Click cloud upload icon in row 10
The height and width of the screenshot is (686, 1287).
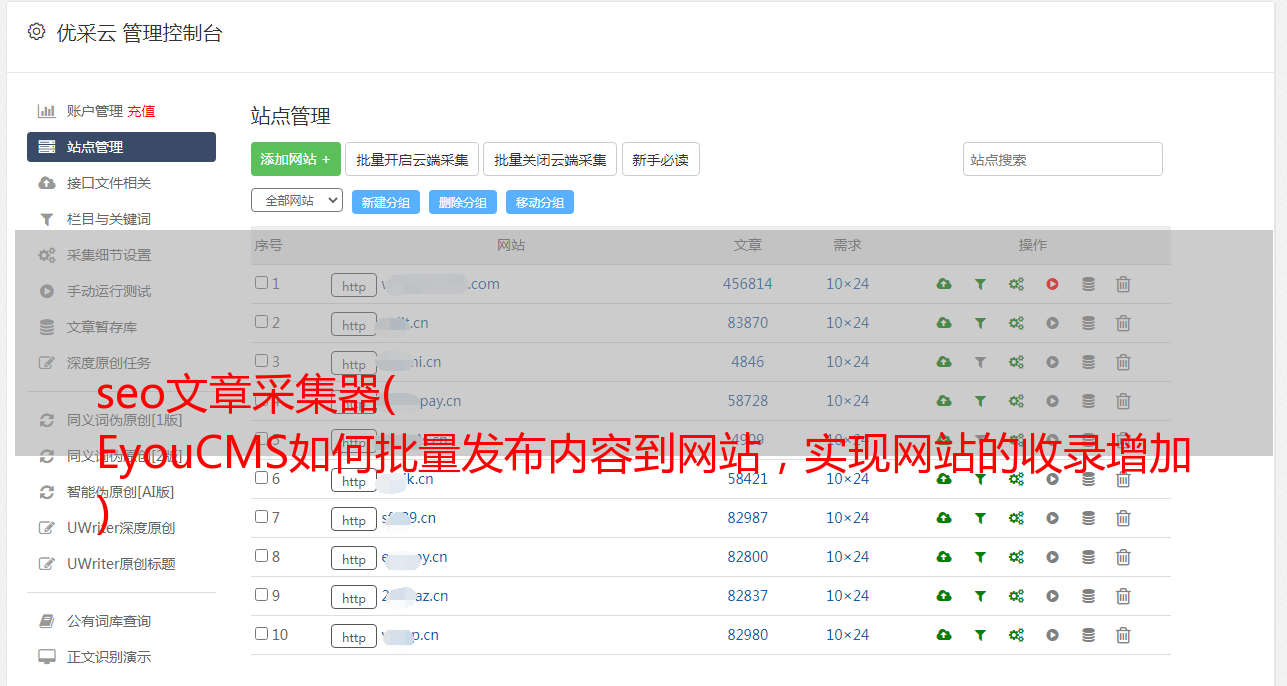(x=943, y=635)
